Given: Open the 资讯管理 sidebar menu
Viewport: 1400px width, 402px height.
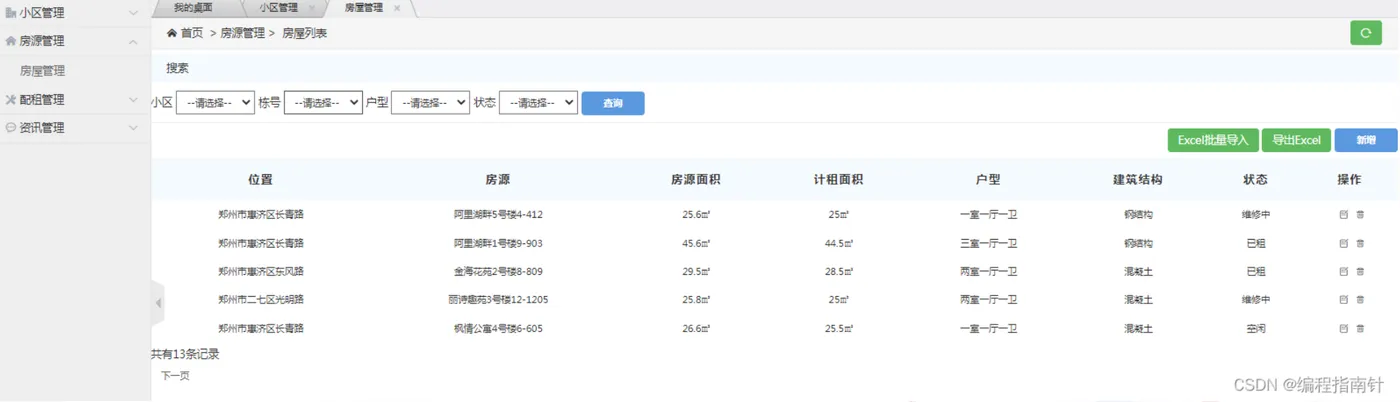Looking at the screenshot, I should click(x=42, y=128).
